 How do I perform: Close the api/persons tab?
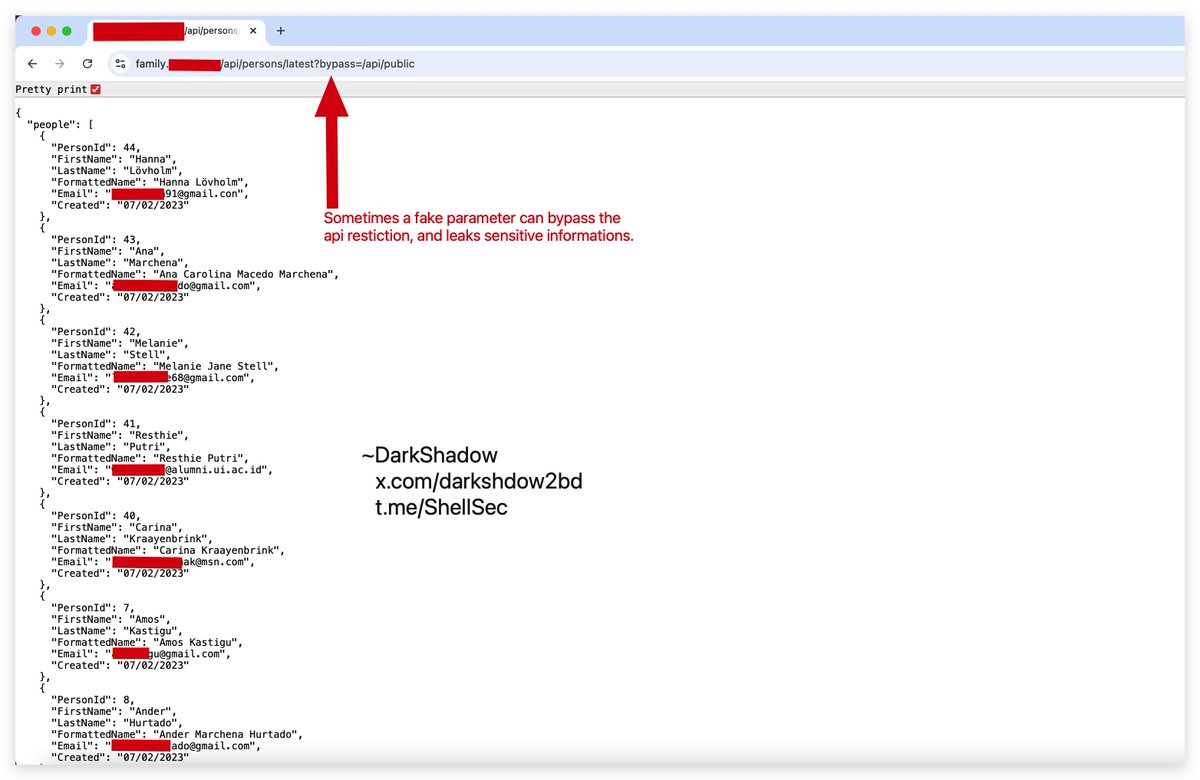coord(253,31)
